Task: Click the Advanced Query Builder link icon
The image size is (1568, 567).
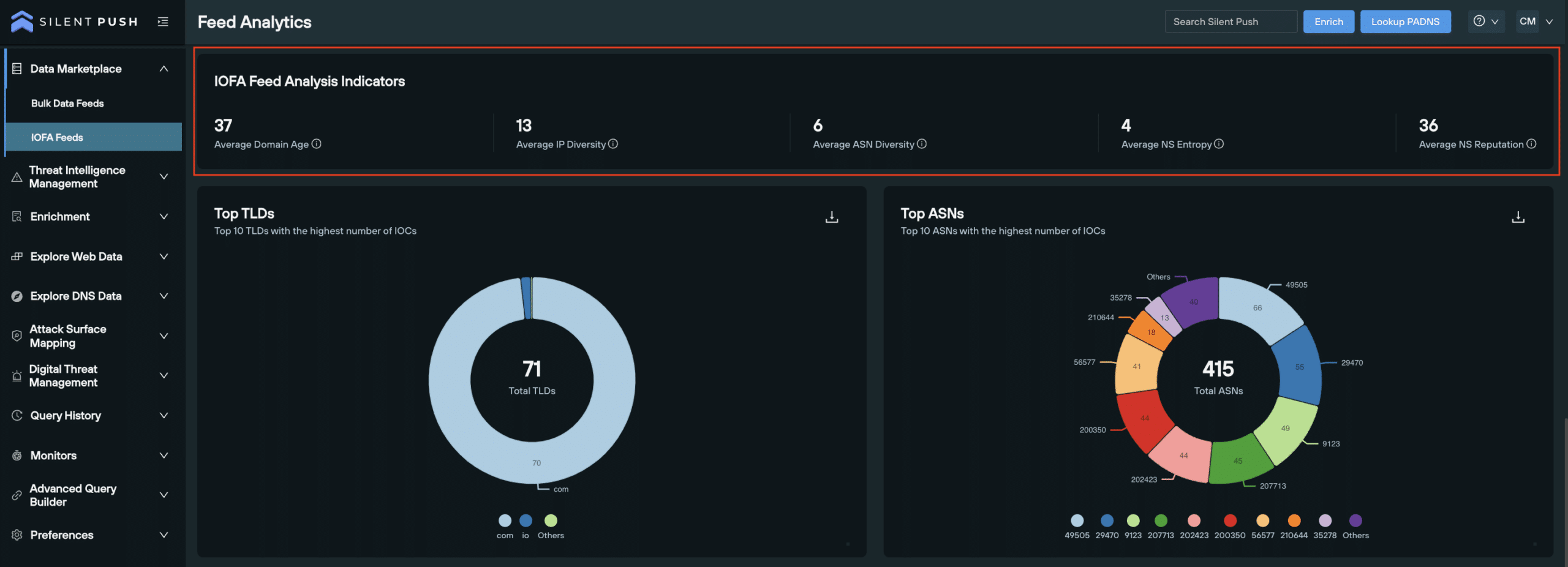Action: [17, 495]
